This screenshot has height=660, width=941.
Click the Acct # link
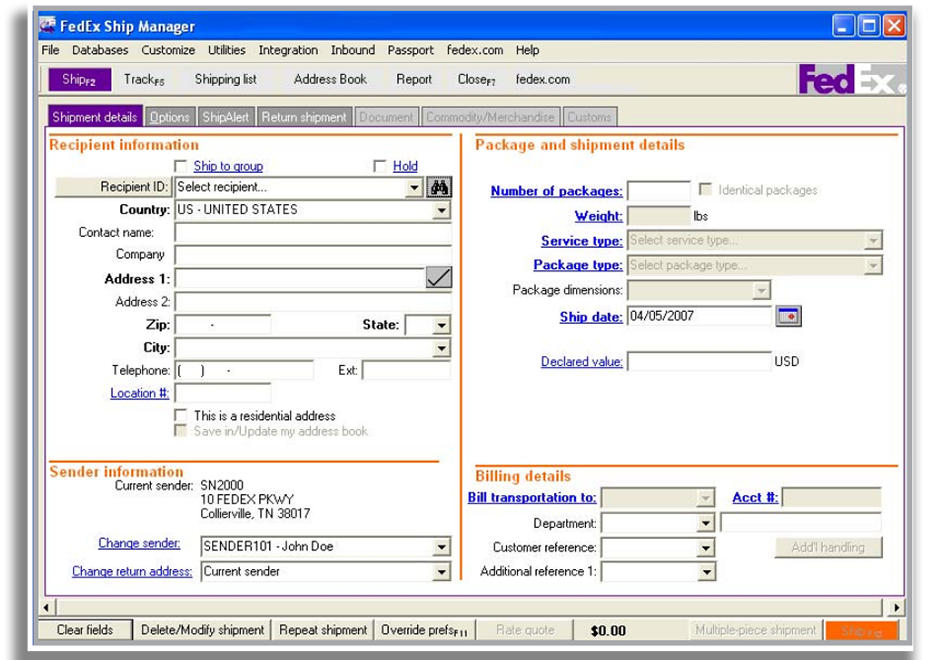[755, 497]
